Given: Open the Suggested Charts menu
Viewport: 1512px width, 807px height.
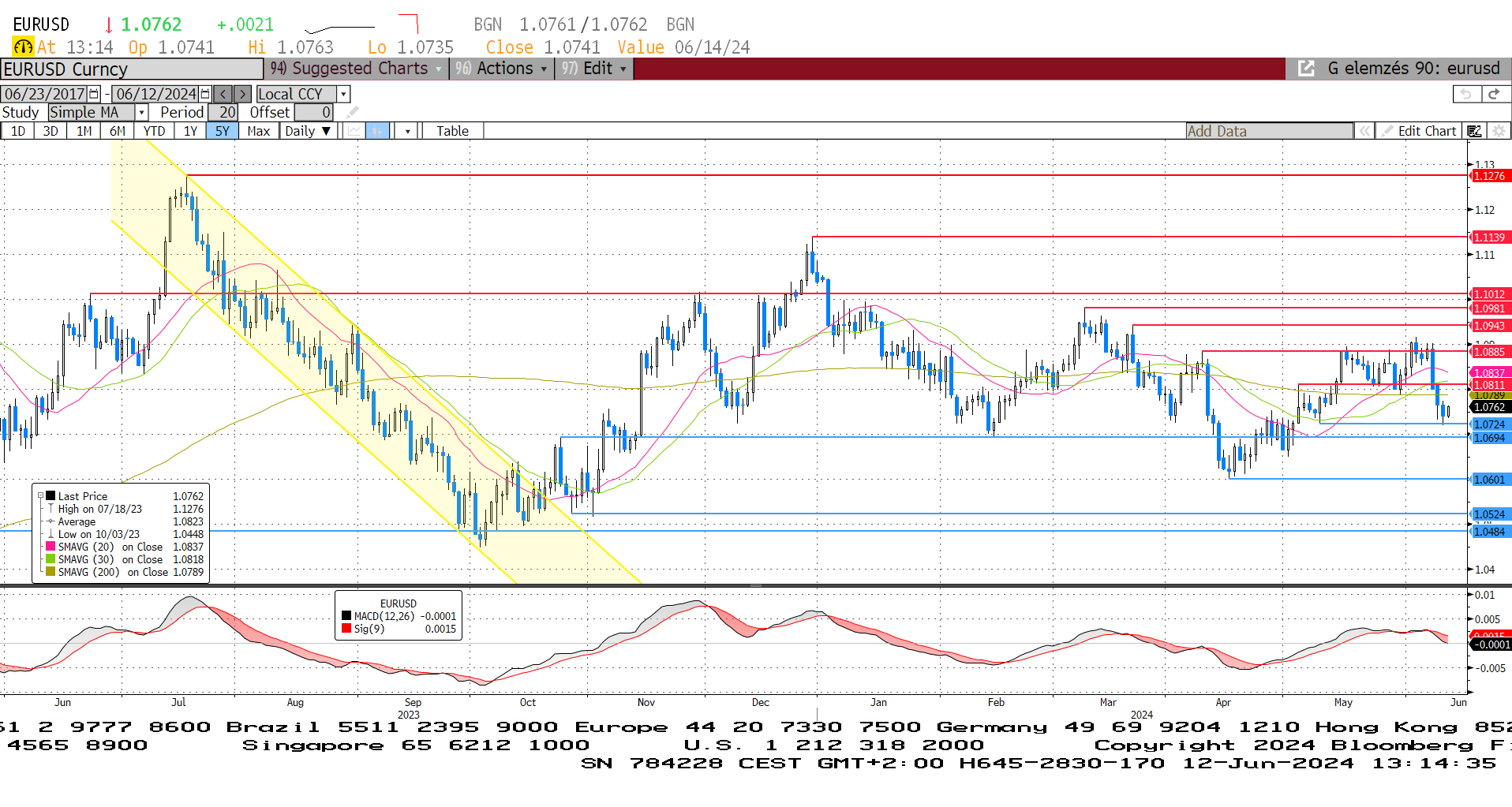Looking at the screenshot, I should (x=358, y=69).
